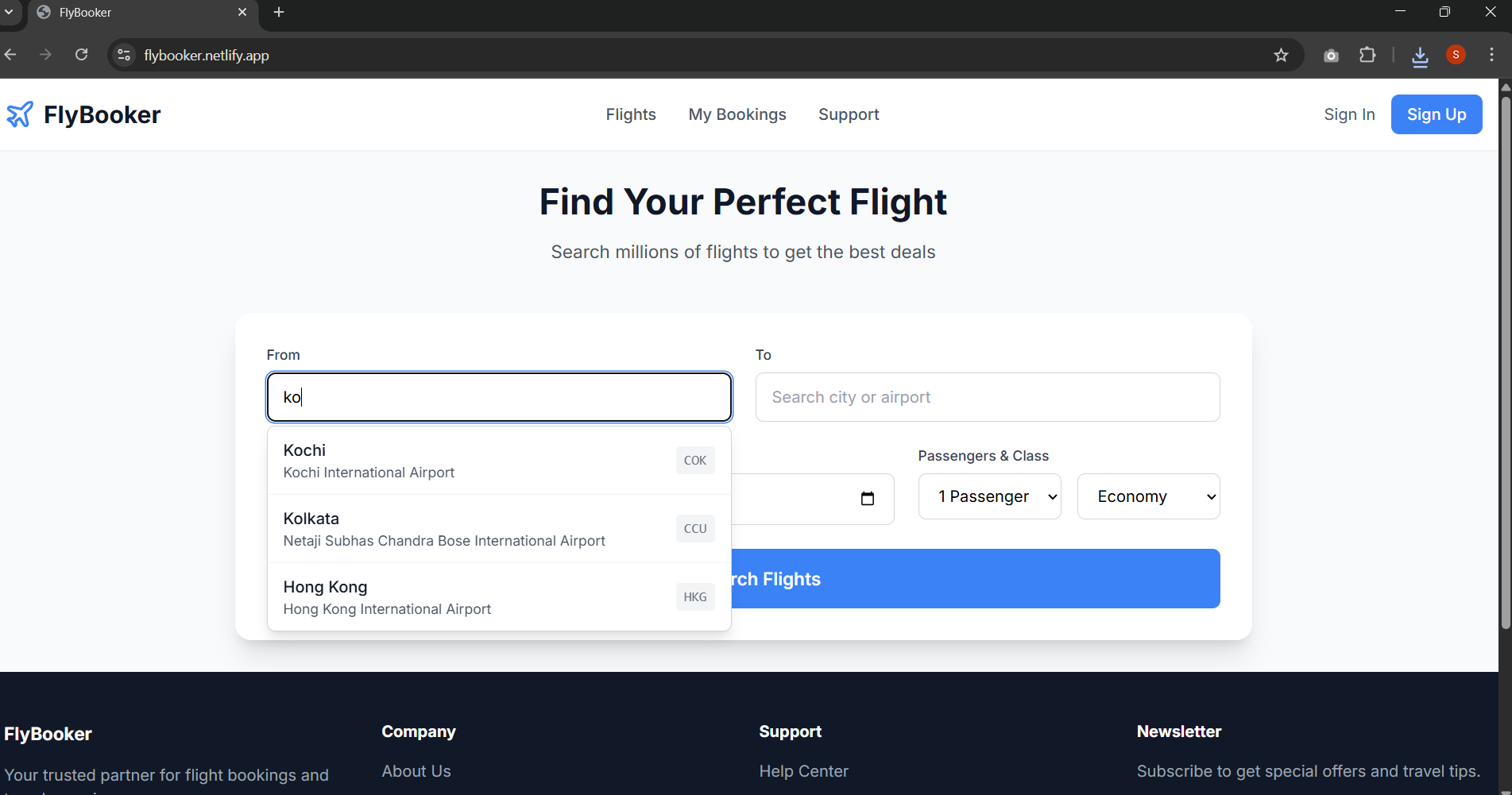Open the calendar icon in the date field
The height and width of the screenshot is (795, 1512).
(868, 499)
